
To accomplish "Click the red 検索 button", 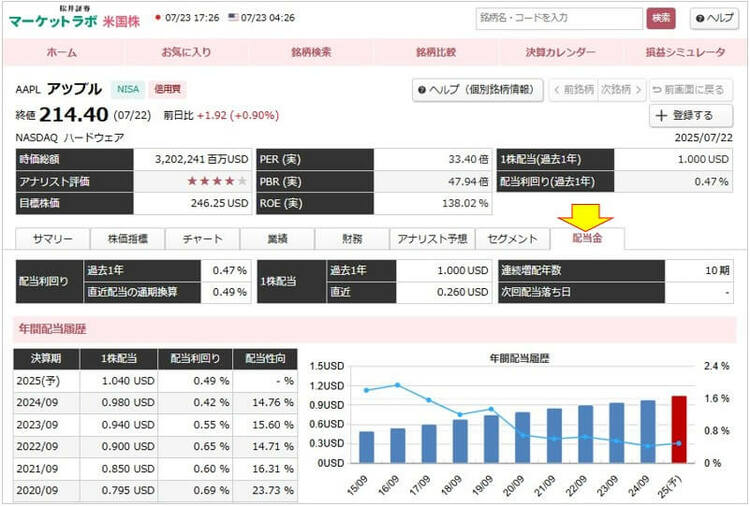I will coord(661,18).
